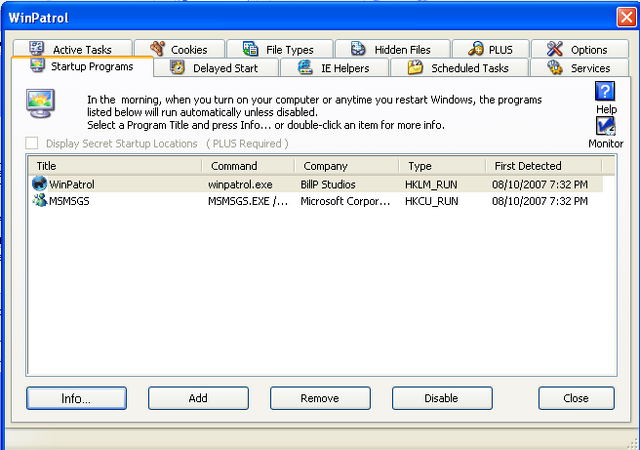This screenshot has height=450, width=640.
Task: Click the IE Helpers tab icon
Action: (x=305, y=67)
